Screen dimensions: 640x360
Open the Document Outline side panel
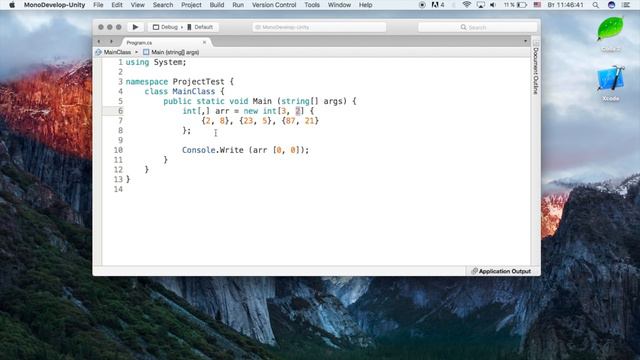pos(536,67)
